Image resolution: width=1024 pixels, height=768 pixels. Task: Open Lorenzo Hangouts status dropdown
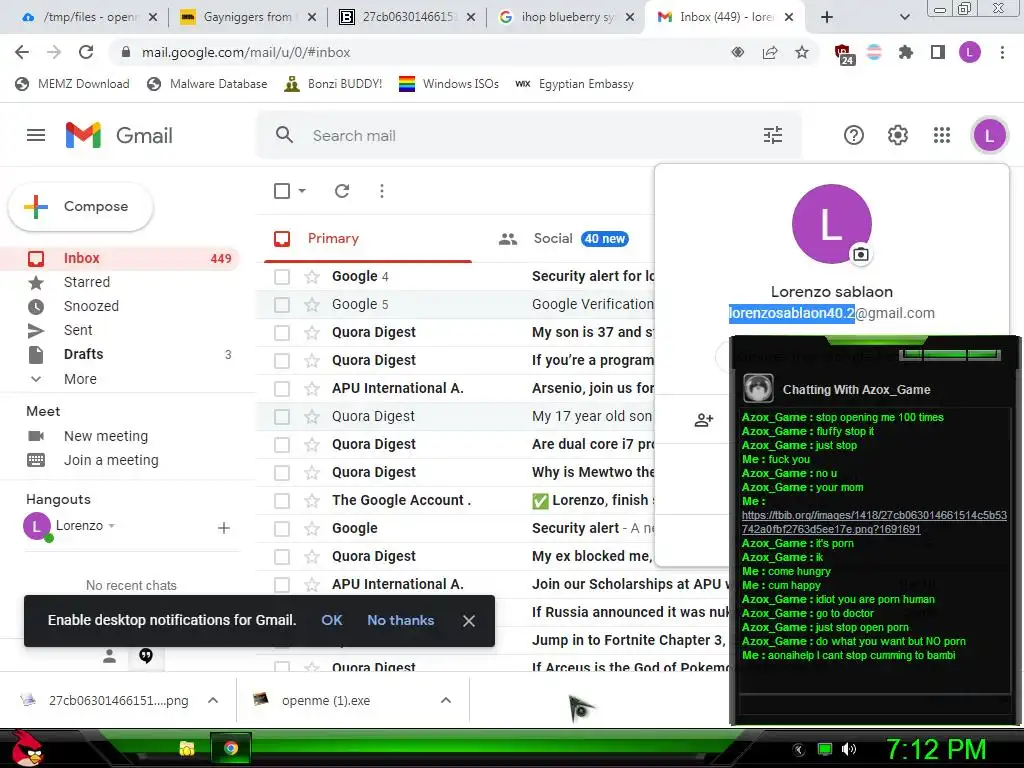[112, 526]
